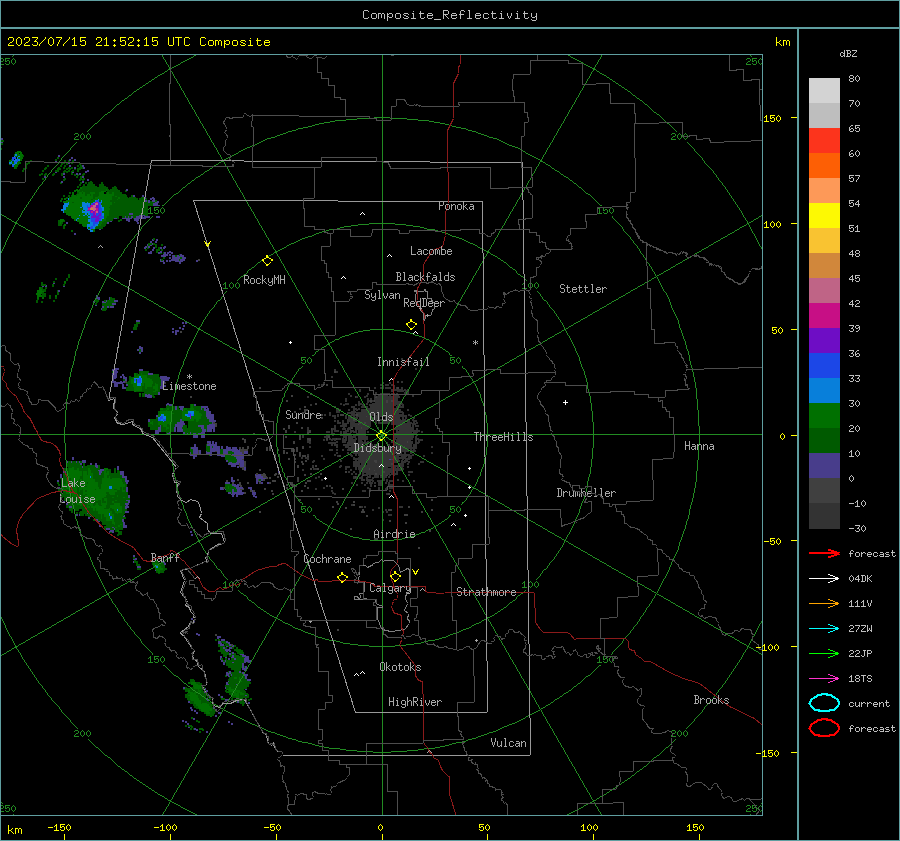Click the Calgary city label

click(390, 588)
